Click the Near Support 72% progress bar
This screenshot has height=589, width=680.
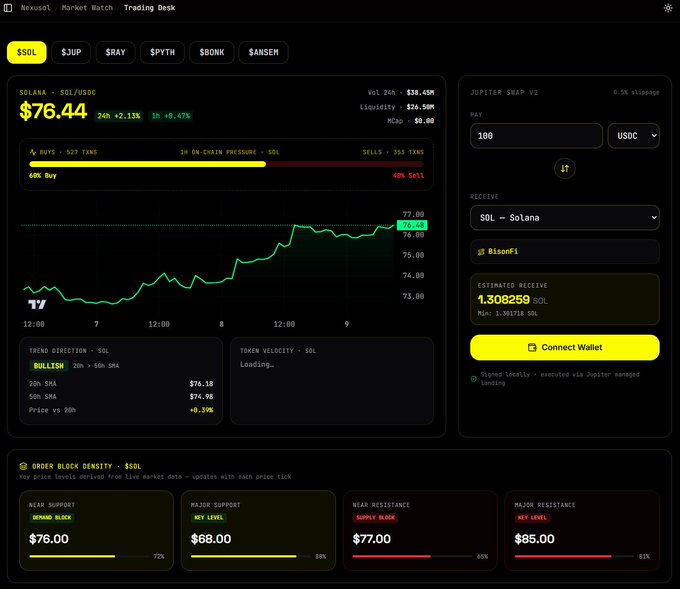click(x=90, y=556)
